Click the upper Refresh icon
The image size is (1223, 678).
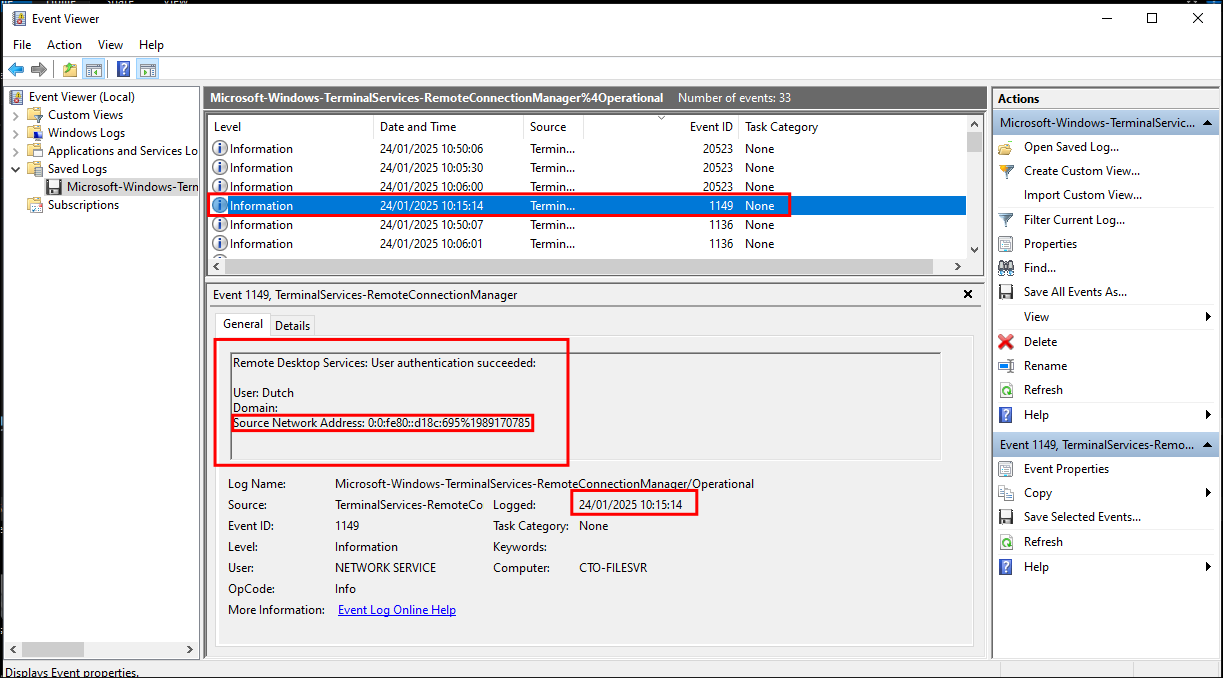tap(1006, 390)
